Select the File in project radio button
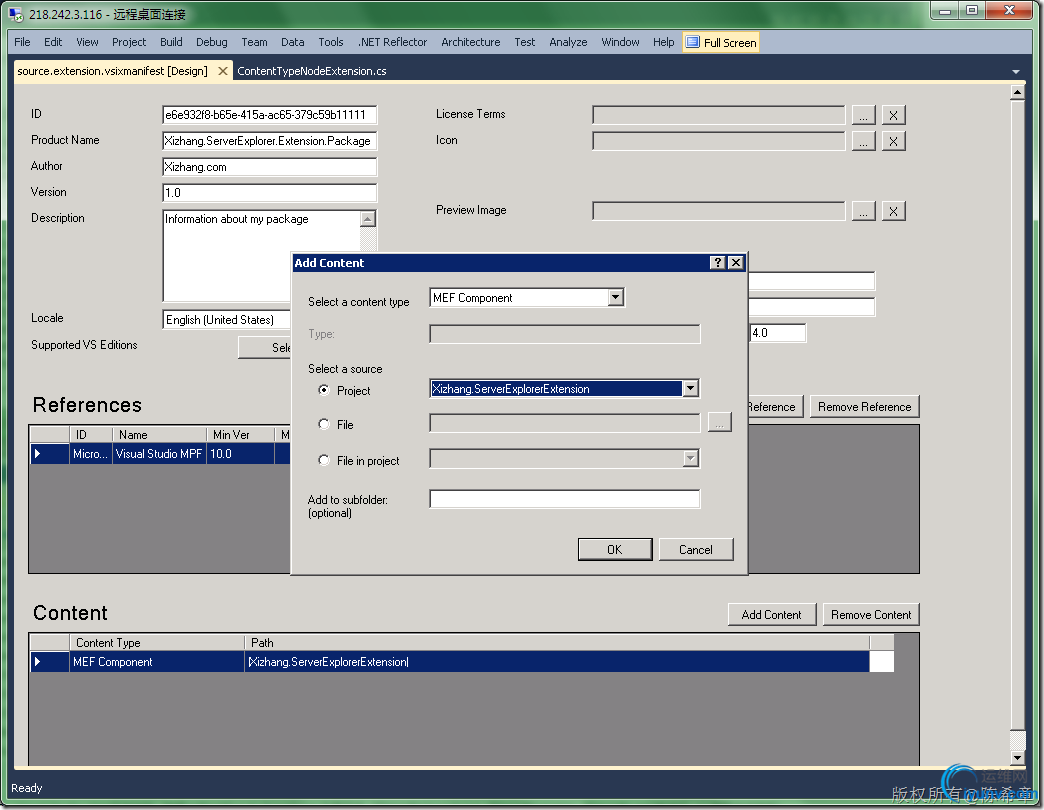This screenshot has width=1044, height=810. pyautogui.click(x=324, y=460)
